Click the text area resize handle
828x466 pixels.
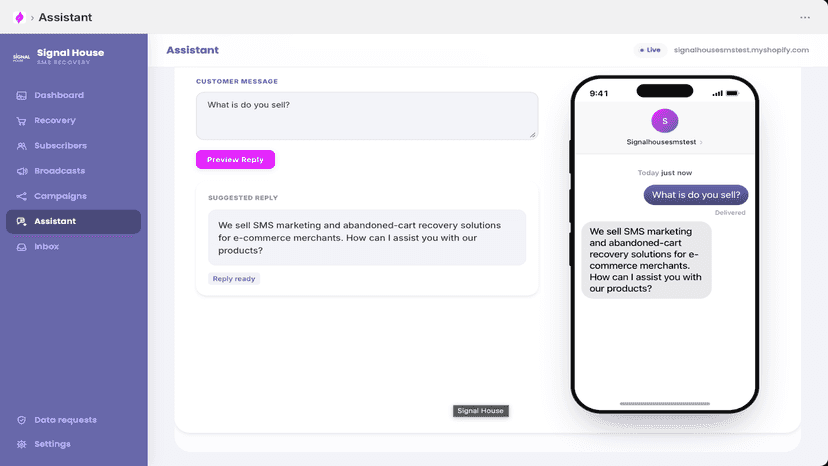click(533, 135)
